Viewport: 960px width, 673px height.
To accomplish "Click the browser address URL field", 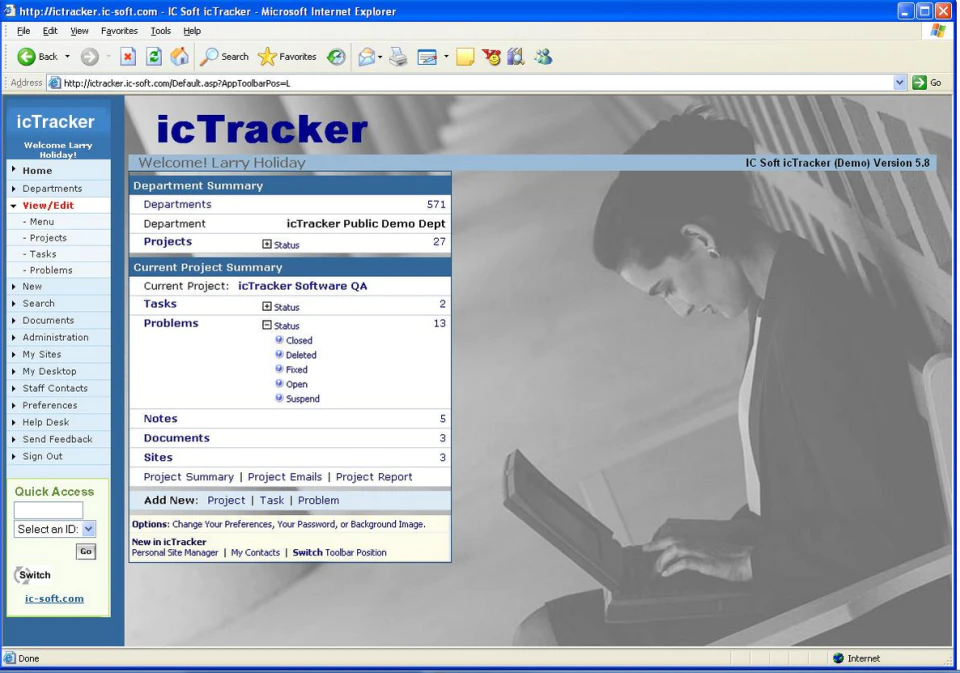I will (x=470, y=83).
